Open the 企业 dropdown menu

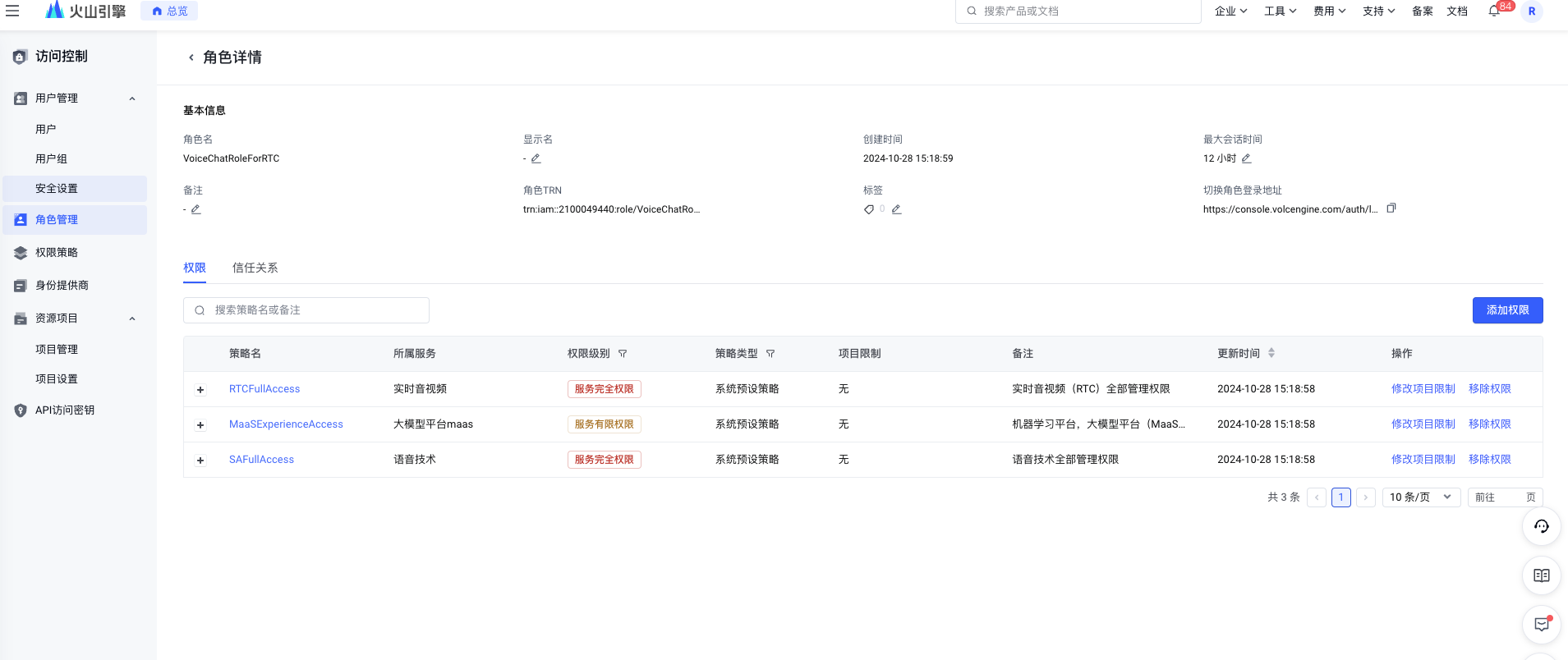click(1231, 11)
